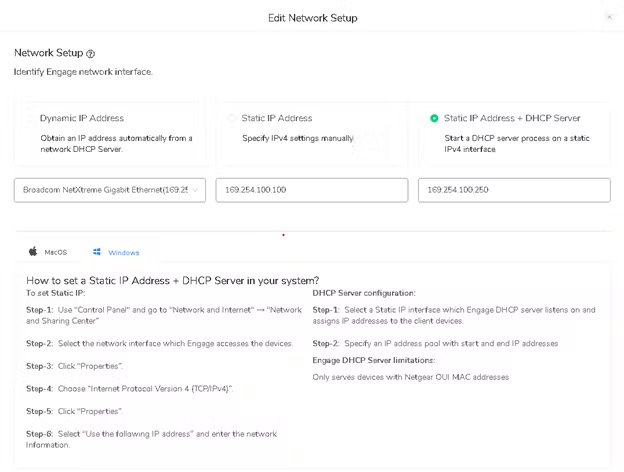
Task: Click the 169.254.100.100 start IP field
Action: click(x=312, y=190)
